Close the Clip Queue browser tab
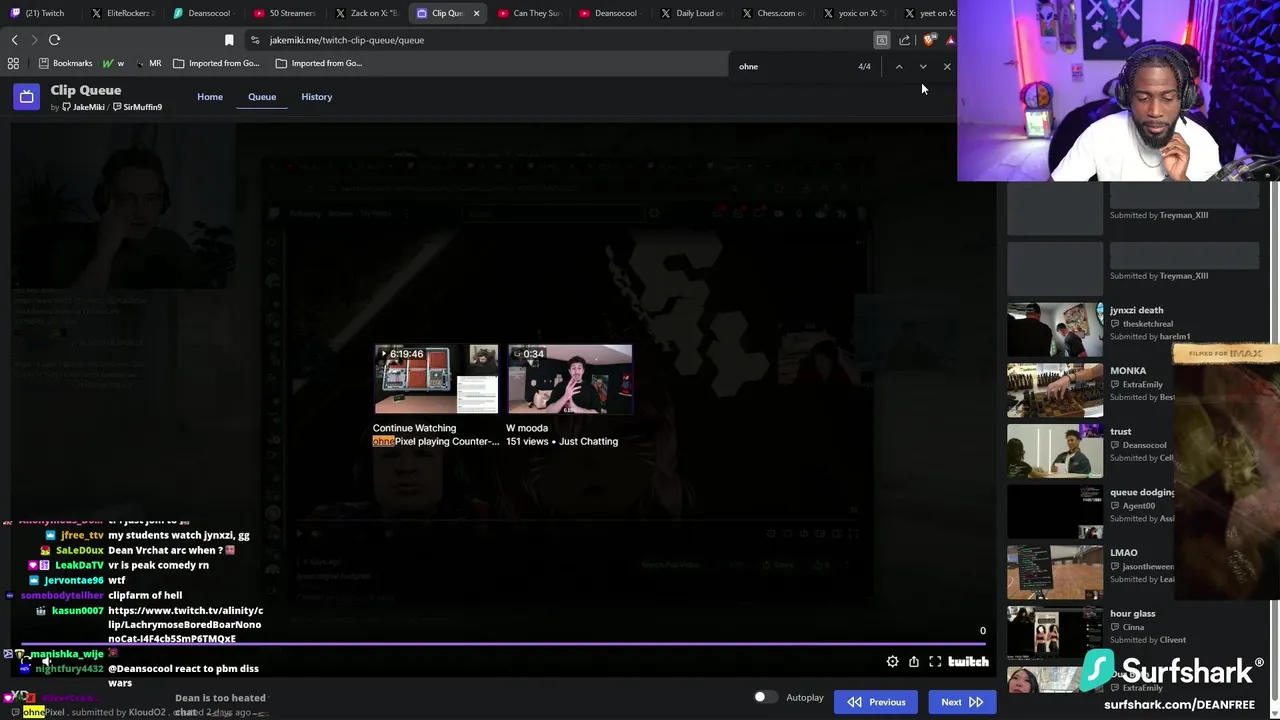Image resolution: width=1280 pixels, height=720 pixels. 476,13
